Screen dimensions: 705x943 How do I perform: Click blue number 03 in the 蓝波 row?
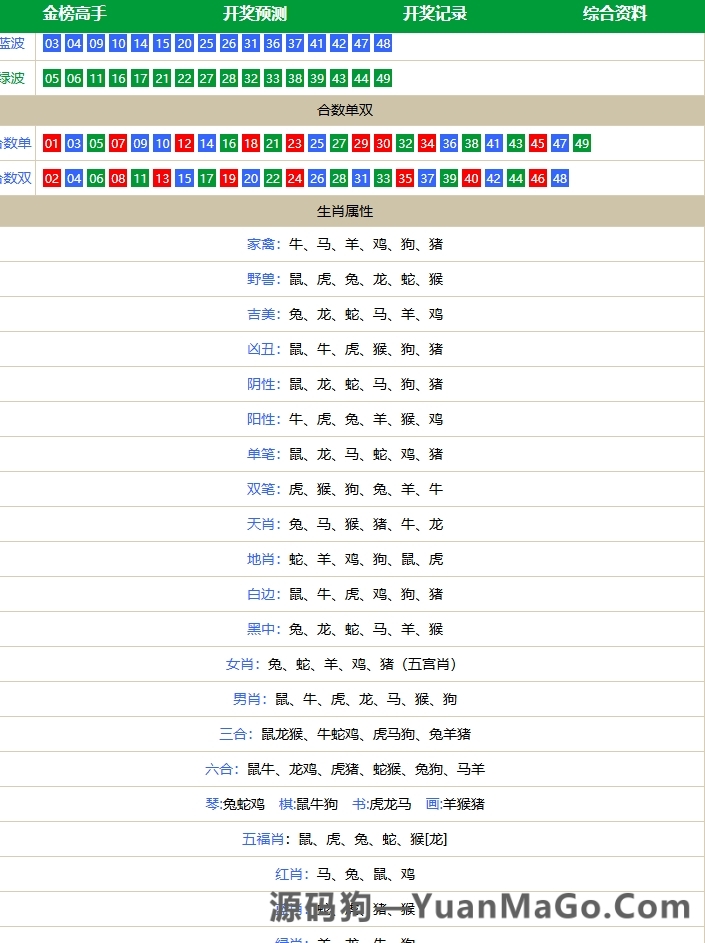click(x=52, y=44)
